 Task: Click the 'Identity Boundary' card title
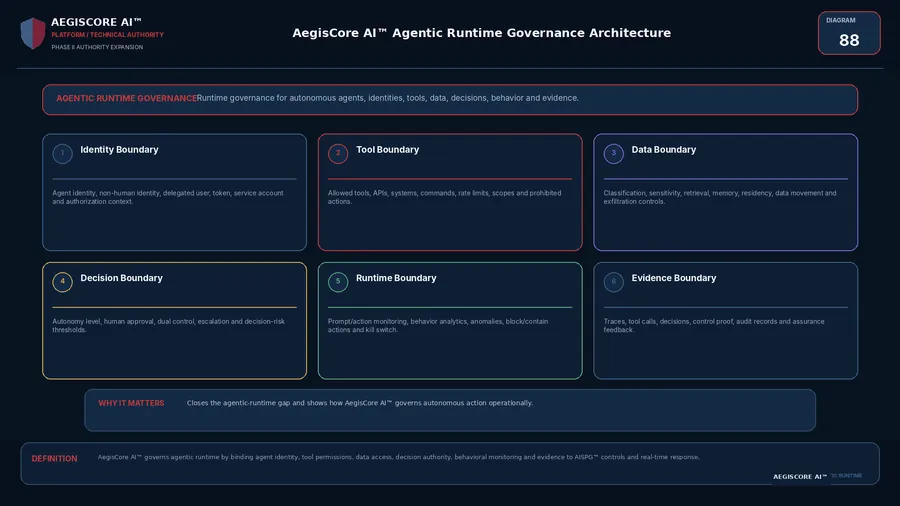[119, 150]
